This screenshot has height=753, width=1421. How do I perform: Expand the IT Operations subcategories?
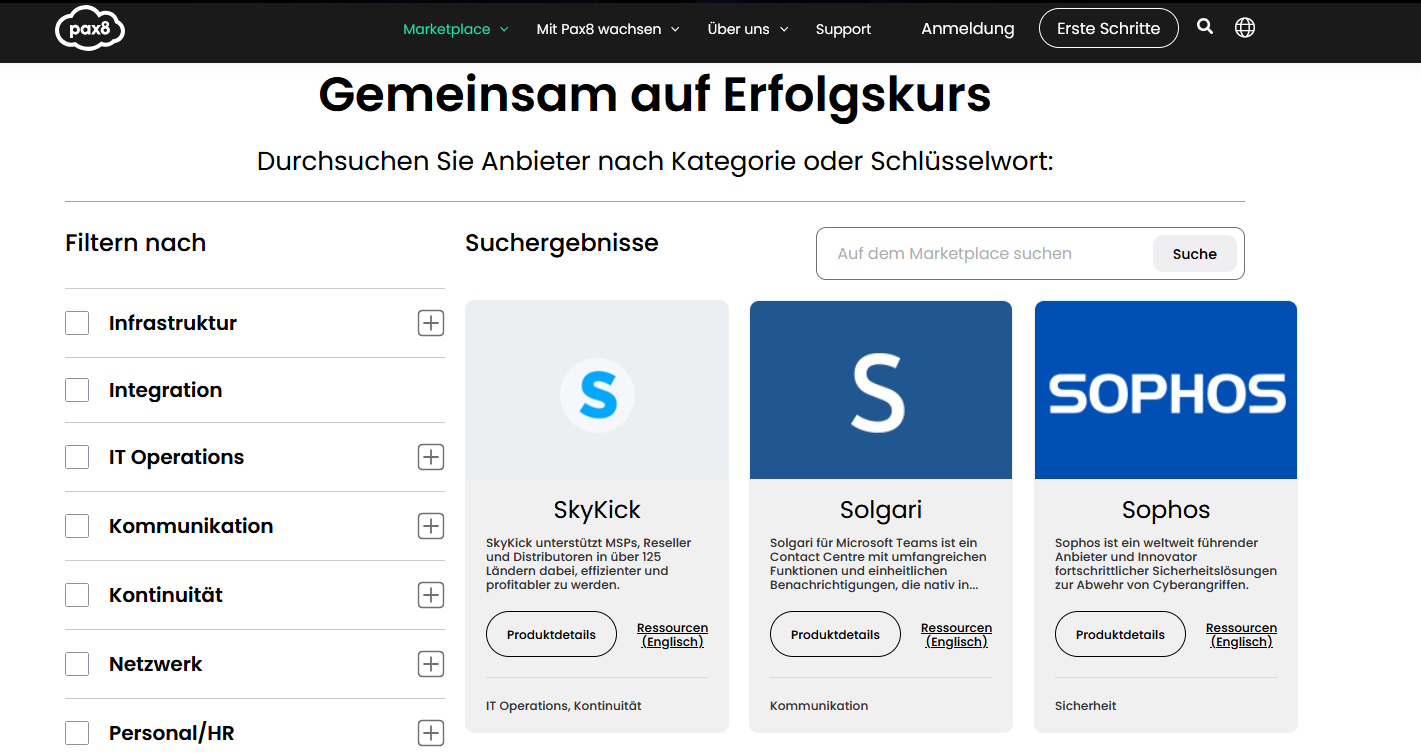(431, 457)
